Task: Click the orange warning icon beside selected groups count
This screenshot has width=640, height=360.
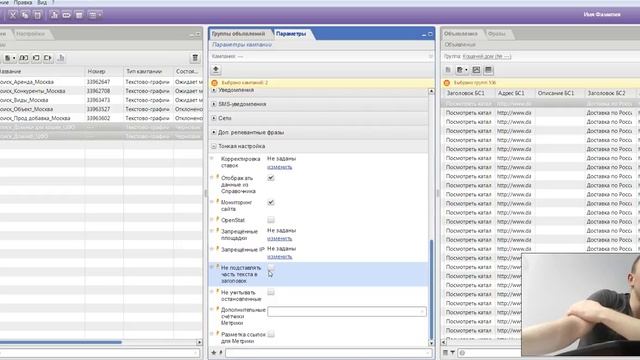Action: pyautogui.click(x=447, y=83)
